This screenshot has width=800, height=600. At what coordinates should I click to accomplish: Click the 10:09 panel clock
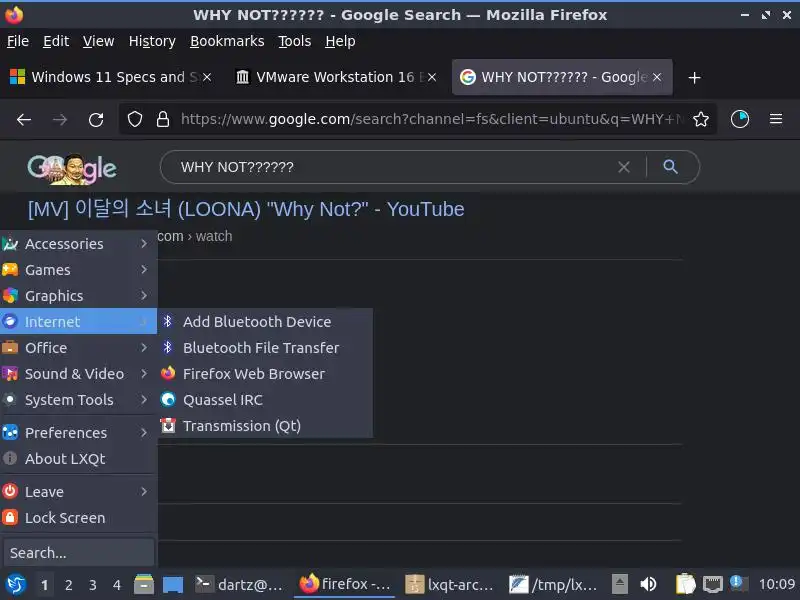click(x=777, y=584)
